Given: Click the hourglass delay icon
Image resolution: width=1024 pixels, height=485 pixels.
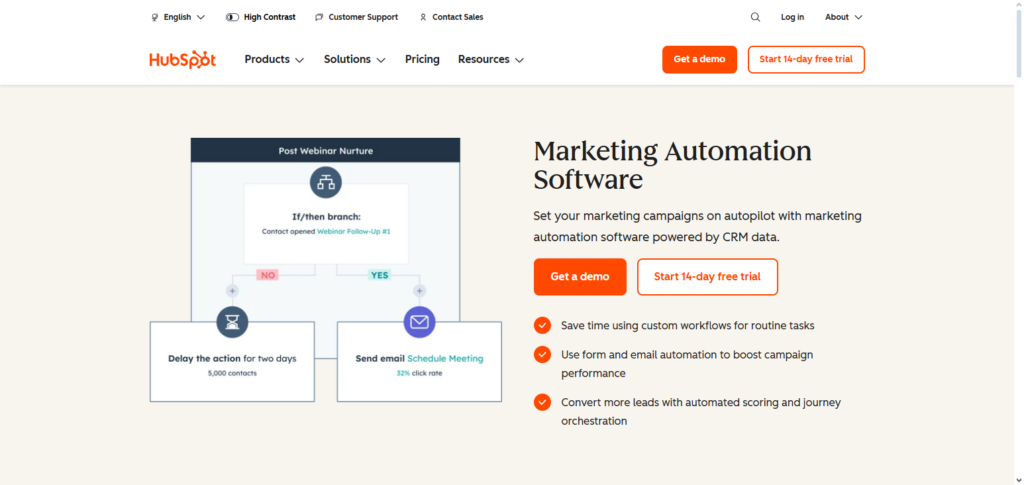Looking at the screenshot, I should tap(232, 322).
